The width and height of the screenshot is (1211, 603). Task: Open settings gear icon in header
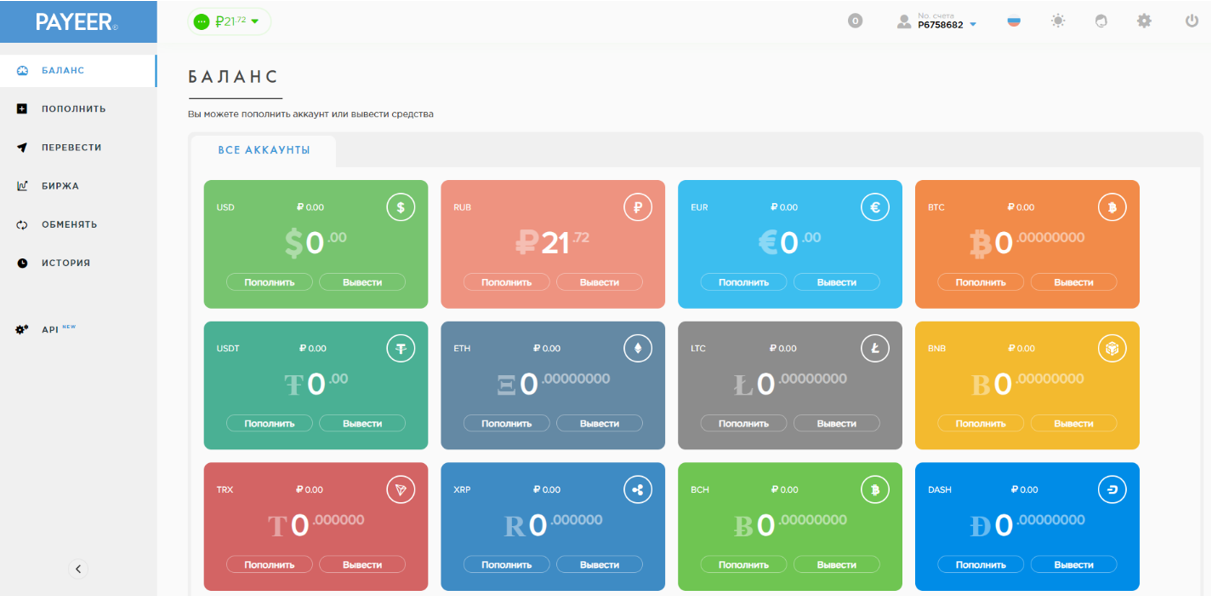click(x=1144, y=21)
